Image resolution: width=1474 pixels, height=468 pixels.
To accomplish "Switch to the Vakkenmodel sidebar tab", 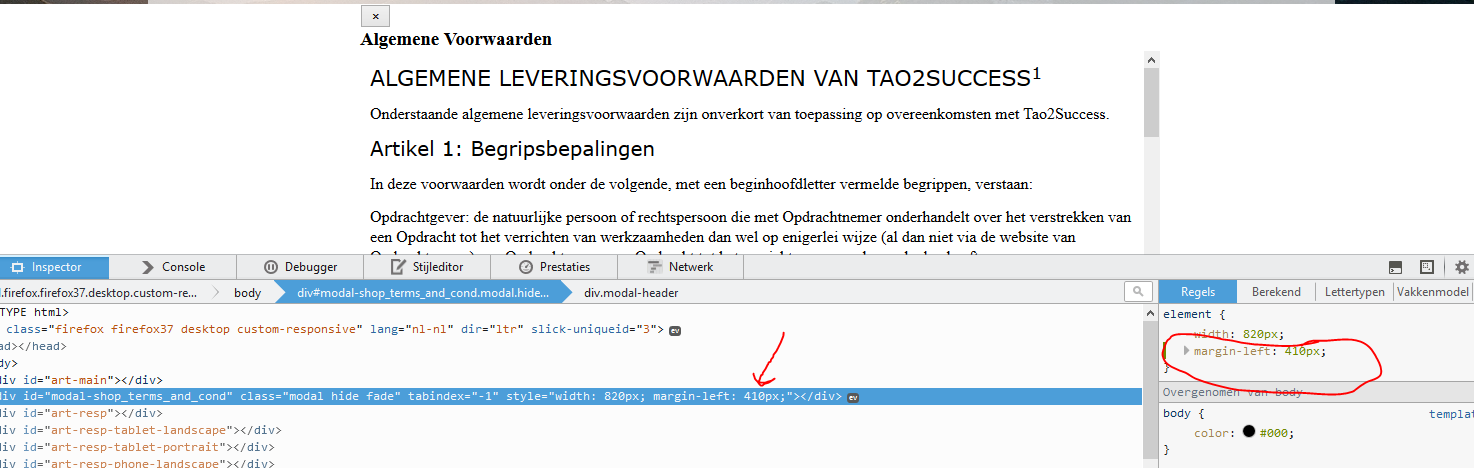I will (x=1432, y=292).
